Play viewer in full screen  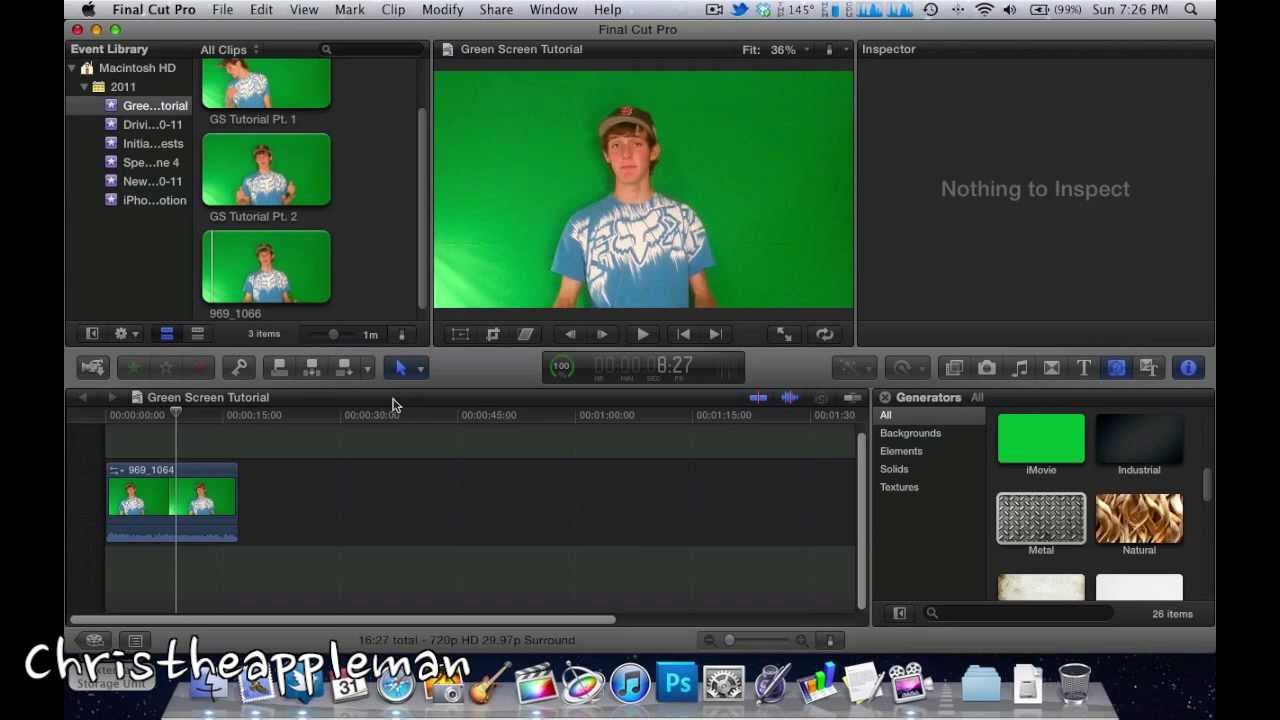785,335
